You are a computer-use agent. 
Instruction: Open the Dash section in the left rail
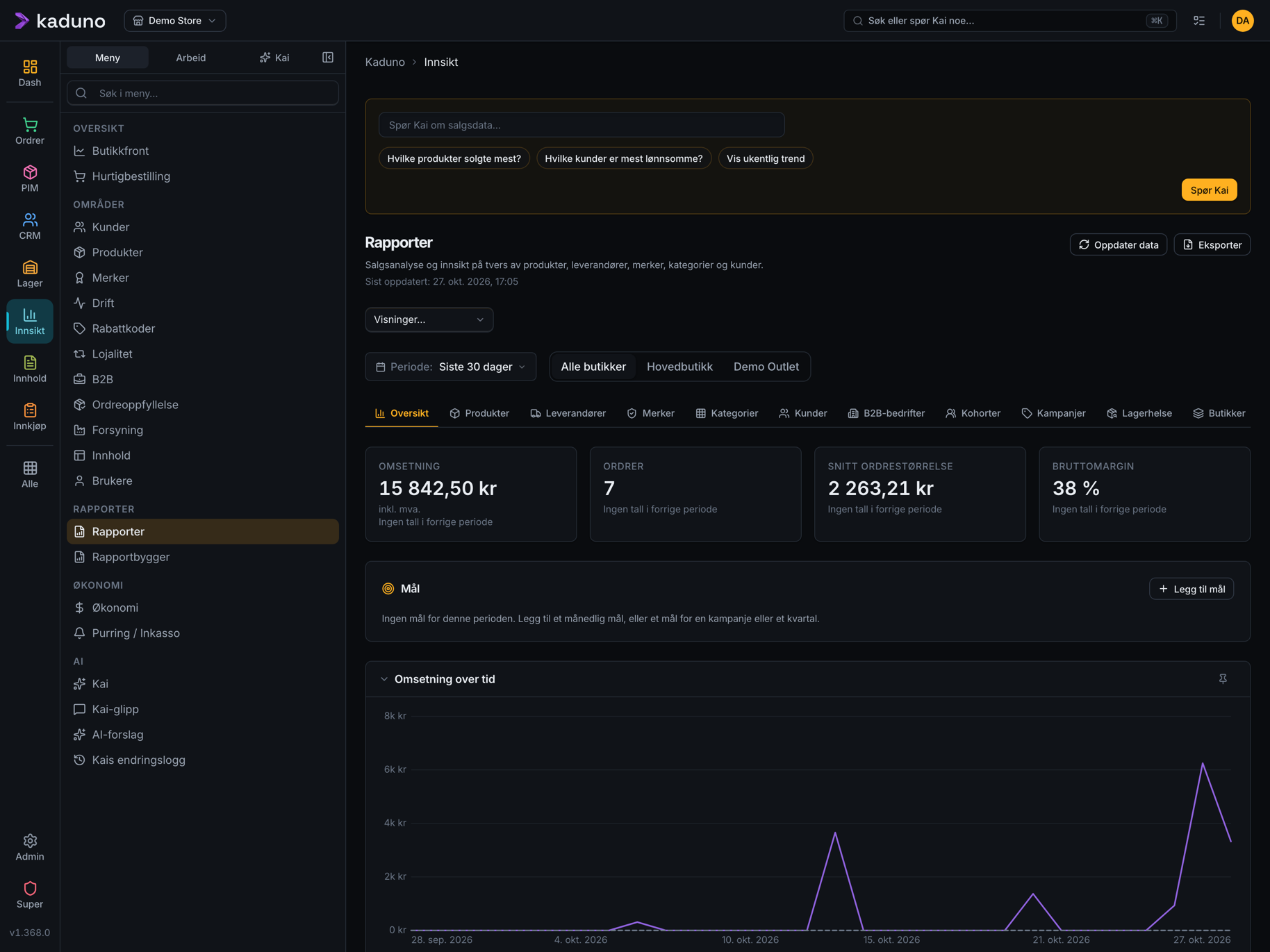pyautogui.click(x=30, y=73)
